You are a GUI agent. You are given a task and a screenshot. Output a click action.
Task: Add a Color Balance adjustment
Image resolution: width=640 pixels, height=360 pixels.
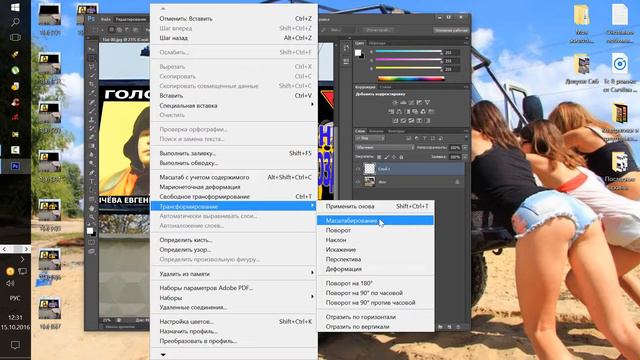[399, 111]
